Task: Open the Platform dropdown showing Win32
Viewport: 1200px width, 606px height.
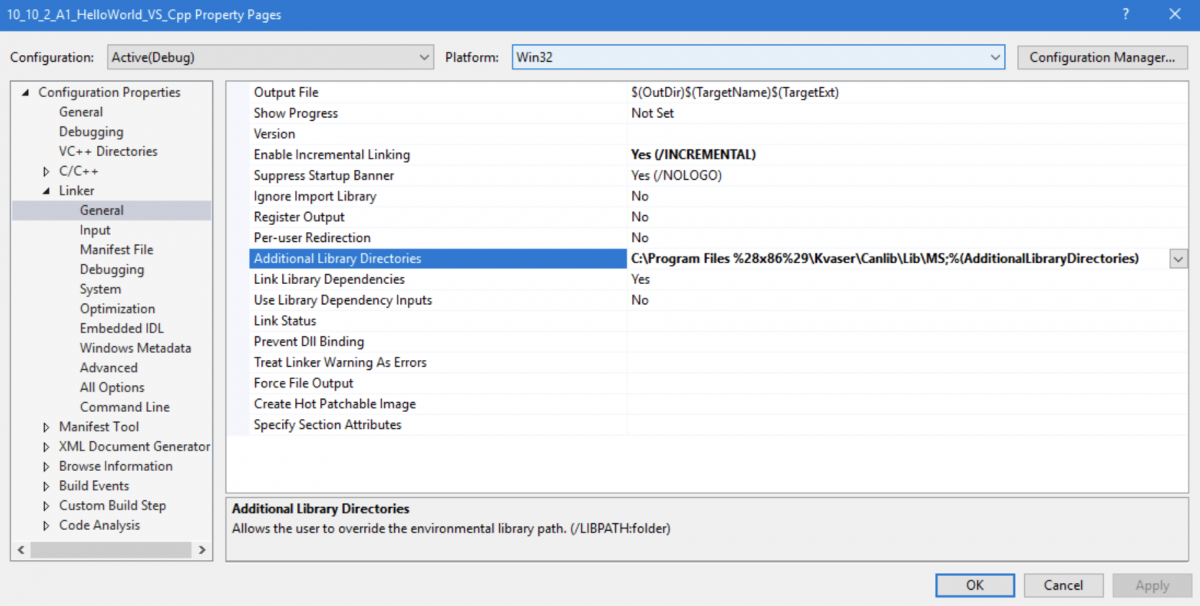Action: [x=995, y=57]
